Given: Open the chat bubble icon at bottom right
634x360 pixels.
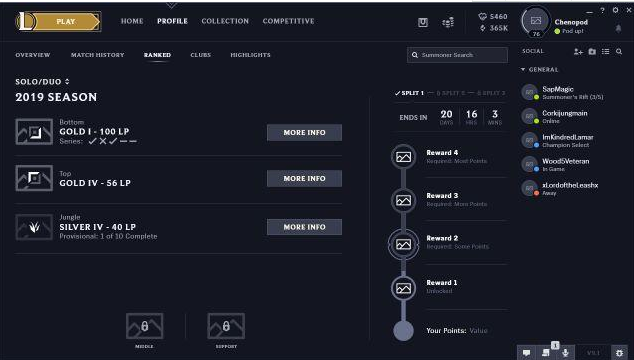Looking at the screenshot, I should pyautogui.click(x=526, y=353).
